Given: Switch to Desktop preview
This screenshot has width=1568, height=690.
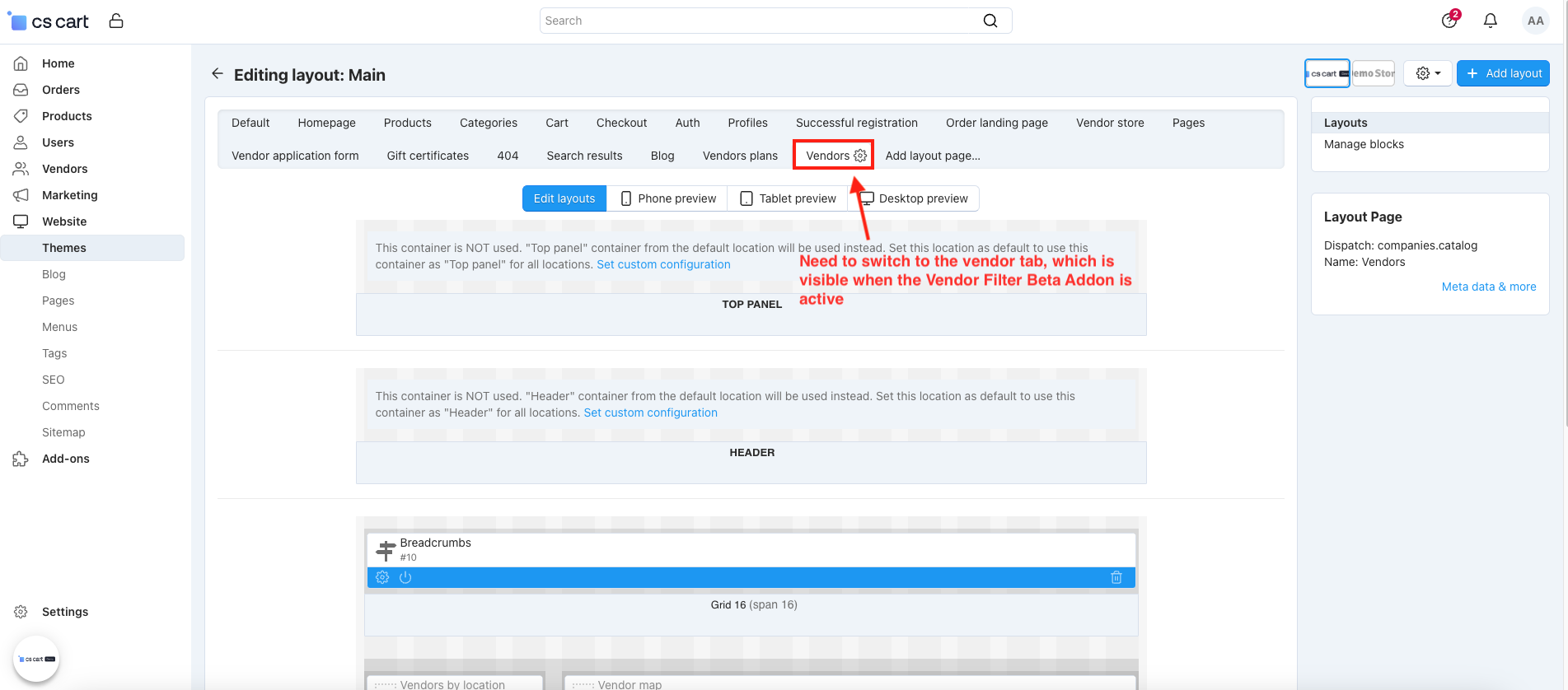Looking at the screenshot, I should [914, 198].
